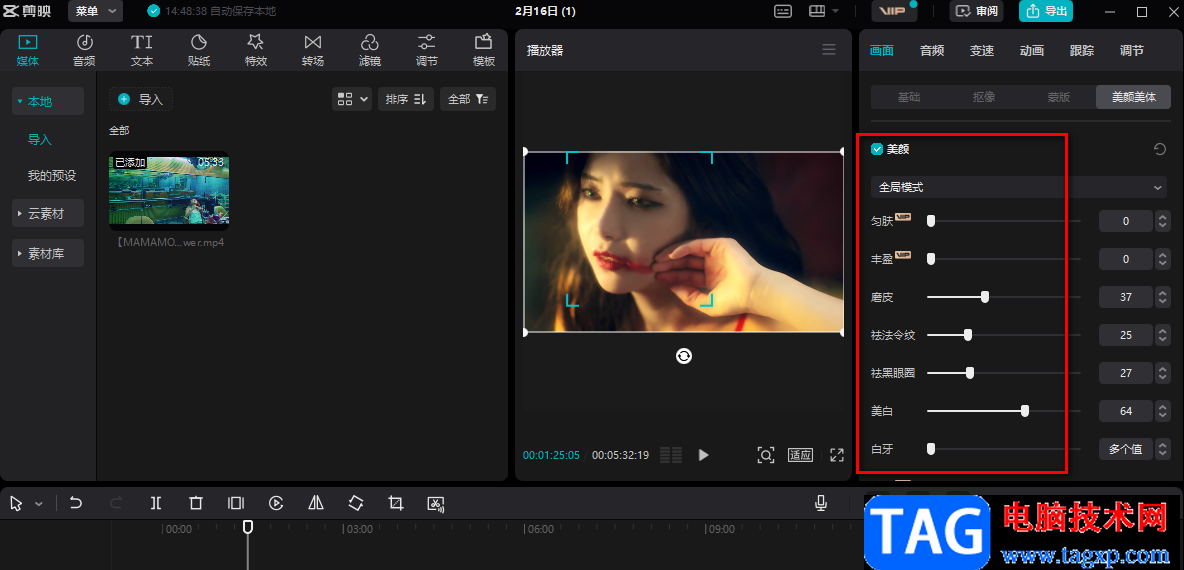The height and width of the screenshot is (570, 1184).
Task: Select the 蒙版 sub-tab
Action: point(1058,97)
